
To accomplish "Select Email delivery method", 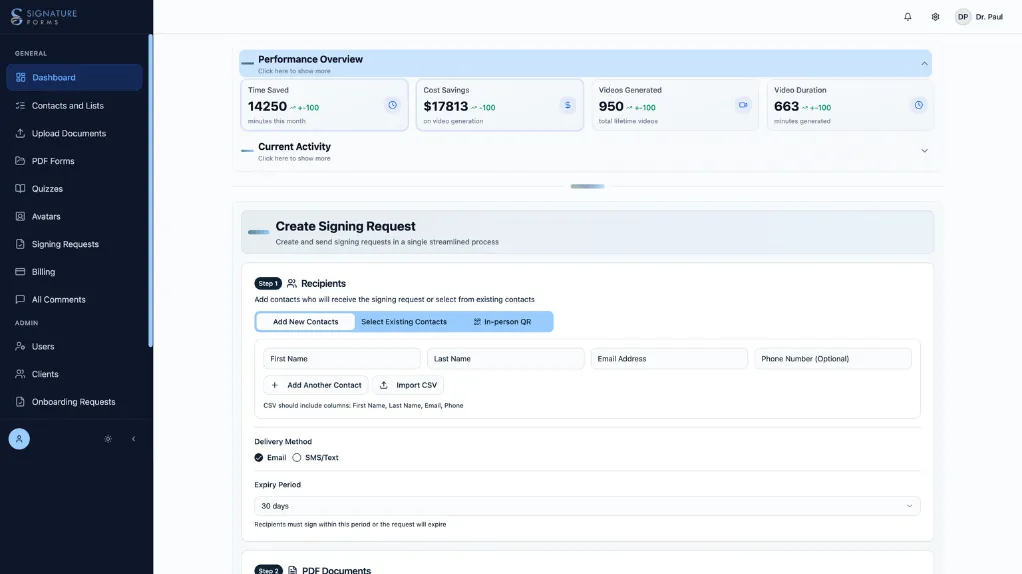I will 260,458.
